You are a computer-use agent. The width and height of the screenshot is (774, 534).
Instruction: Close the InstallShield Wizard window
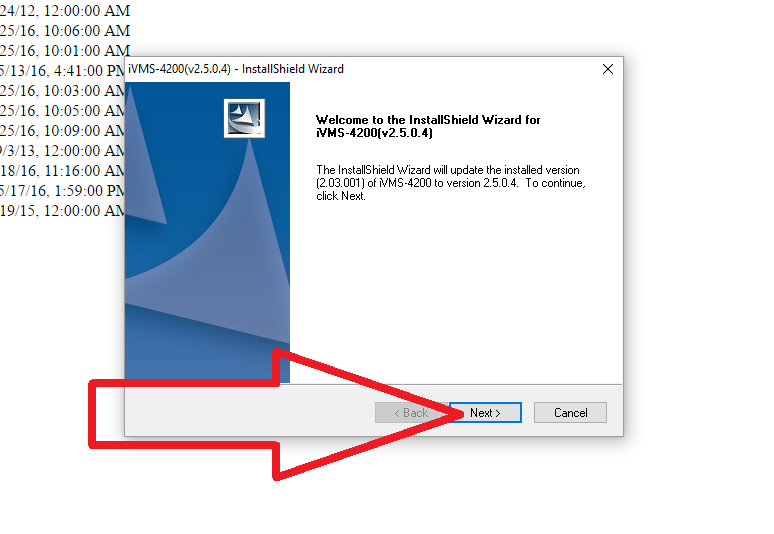608,69
